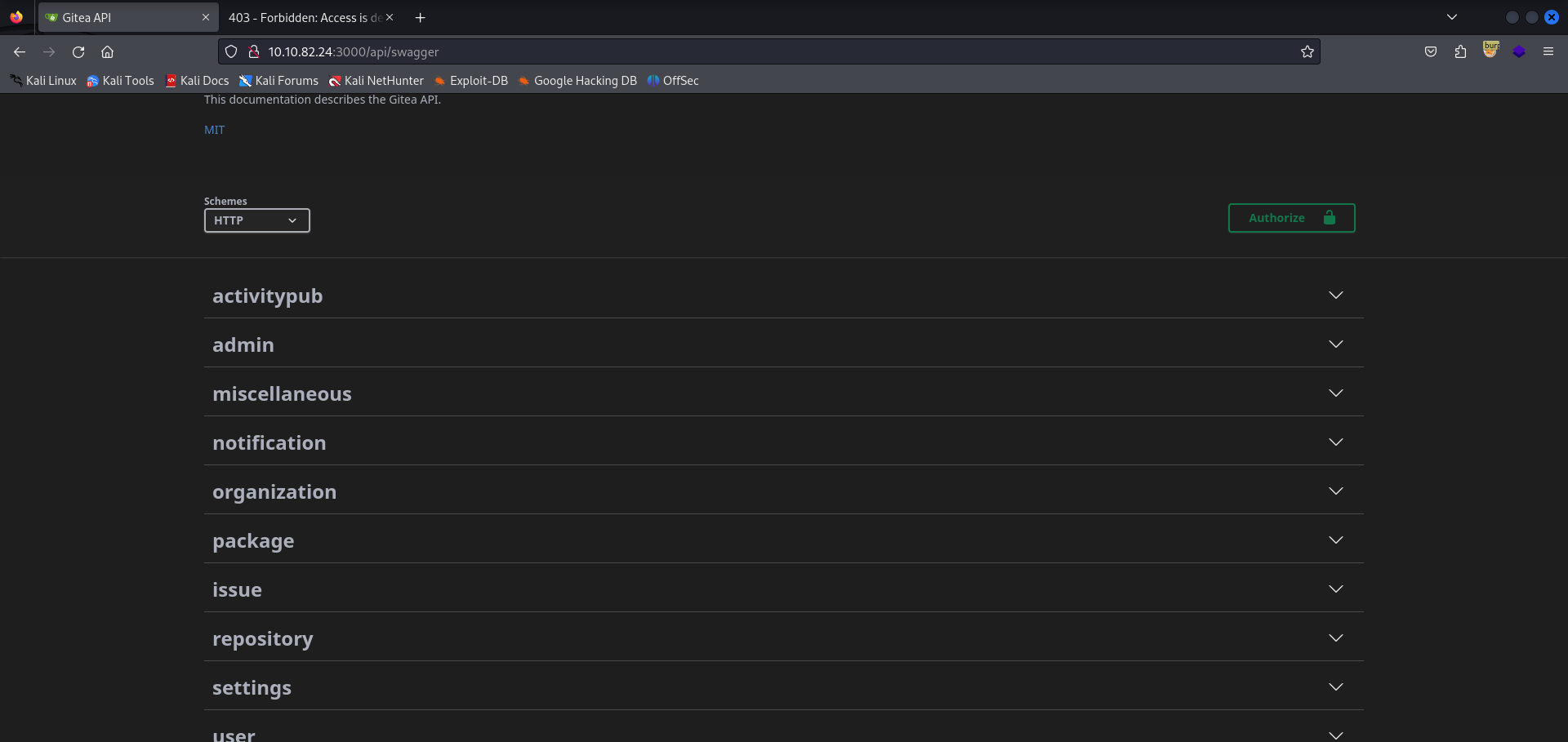The height and width of the screenshot is (742, 1568).
Task: Expand the repository API section
Action: click(782, 638)
